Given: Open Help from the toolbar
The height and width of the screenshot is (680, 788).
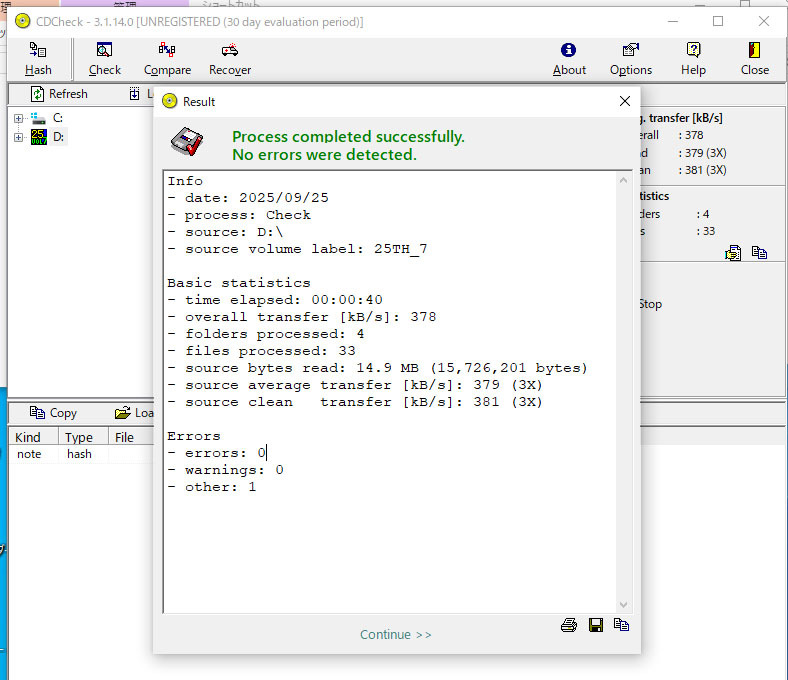Looking at the screenshot, I should 693,58.
